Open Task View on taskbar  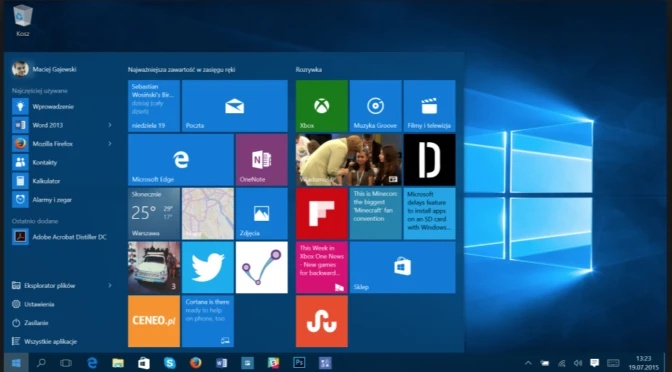pos(66,363)
